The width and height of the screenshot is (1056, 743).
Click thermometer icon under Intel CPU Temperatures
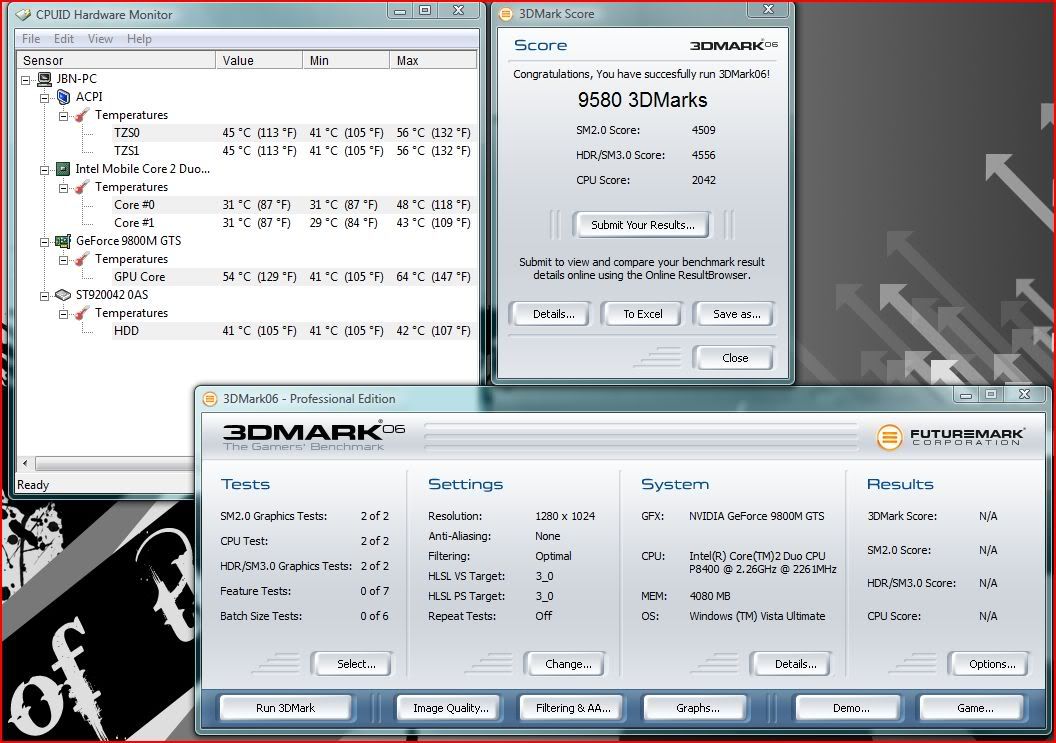click(x=81, y=187)
